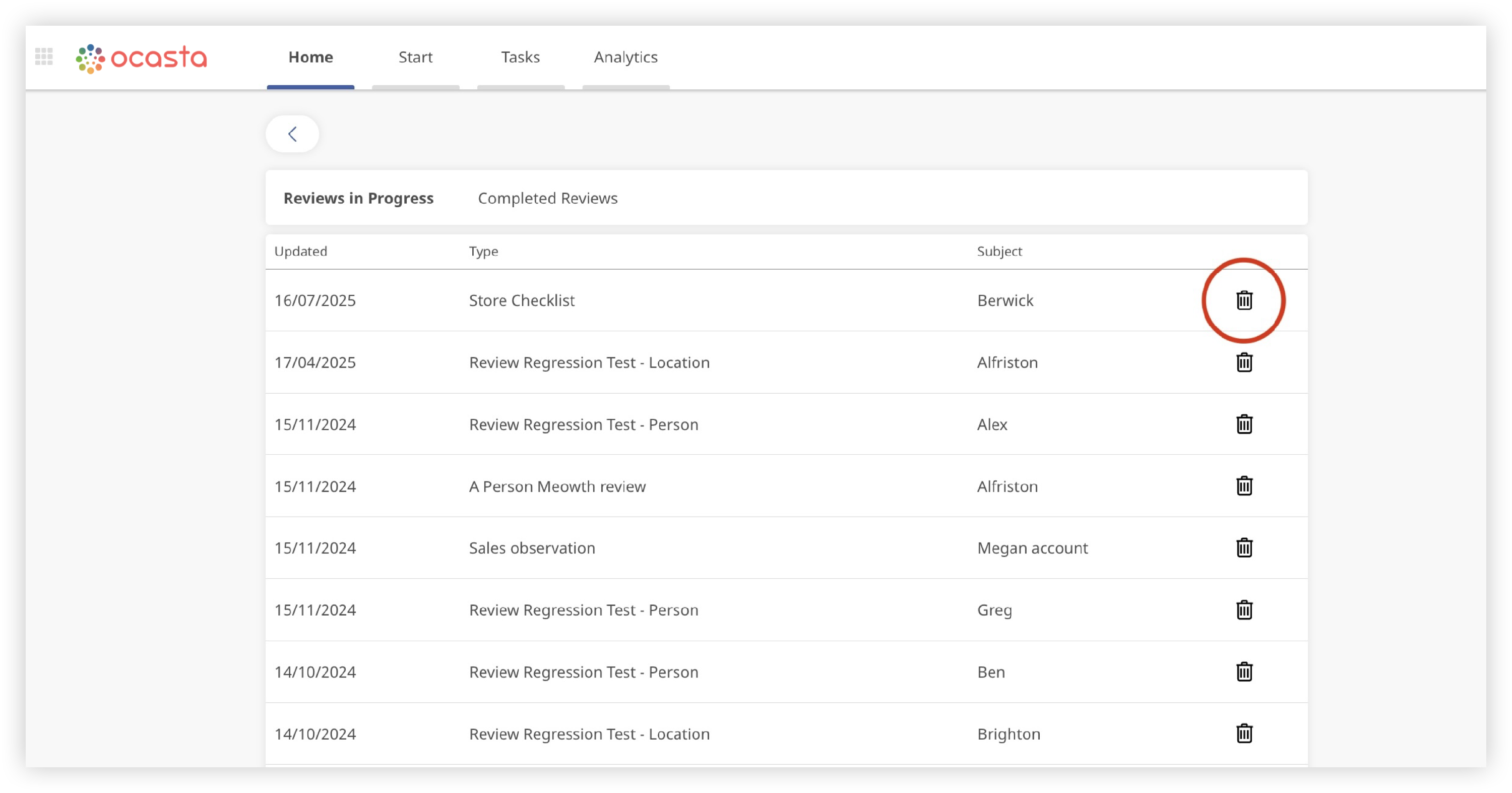Delete the Berwick Store Checklist review

click(x=1244, y=300)
